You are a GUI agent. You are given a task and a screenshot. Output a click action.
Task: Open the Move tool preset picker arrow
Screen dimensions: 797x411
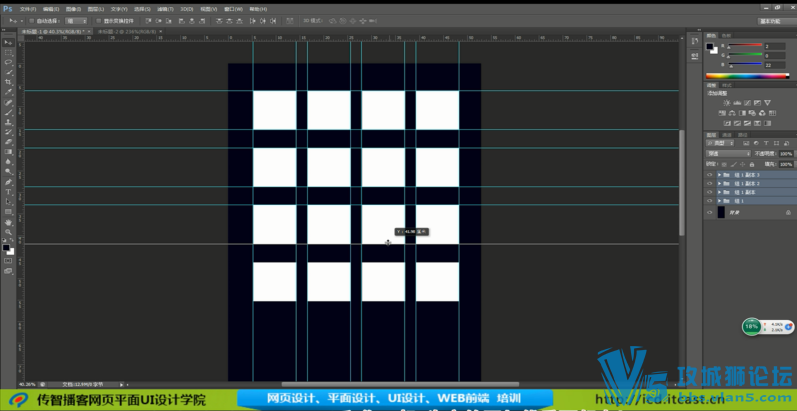pos(21,21)
